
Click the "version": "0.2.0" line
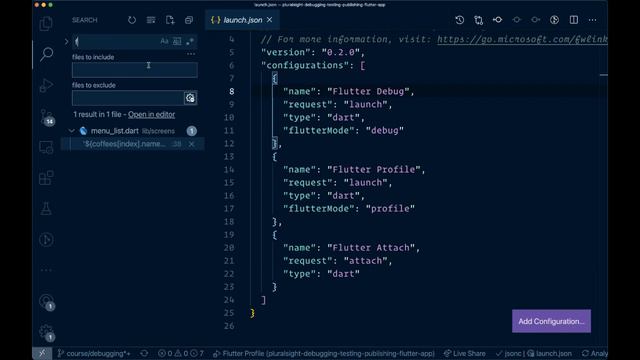pos(313,53)
